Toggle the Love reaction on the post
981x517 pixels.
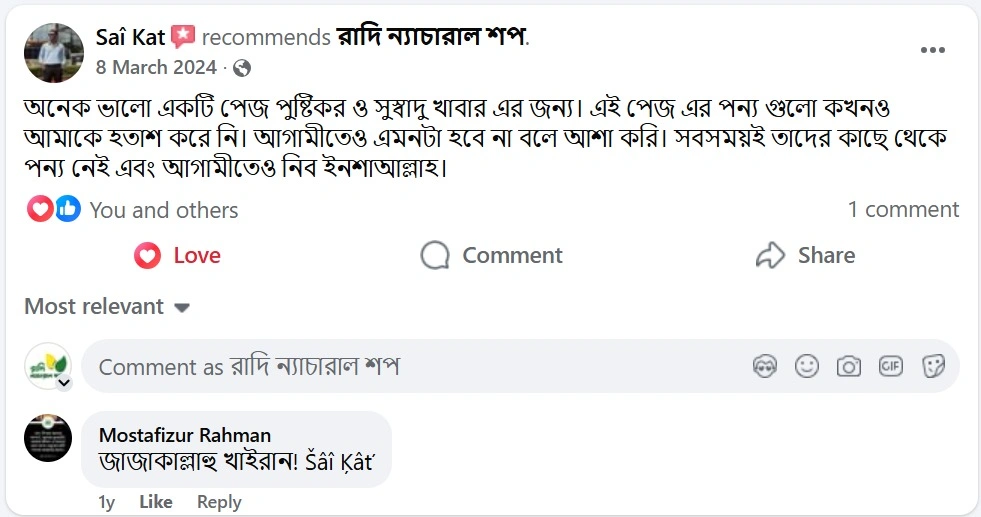coord(177,256)
